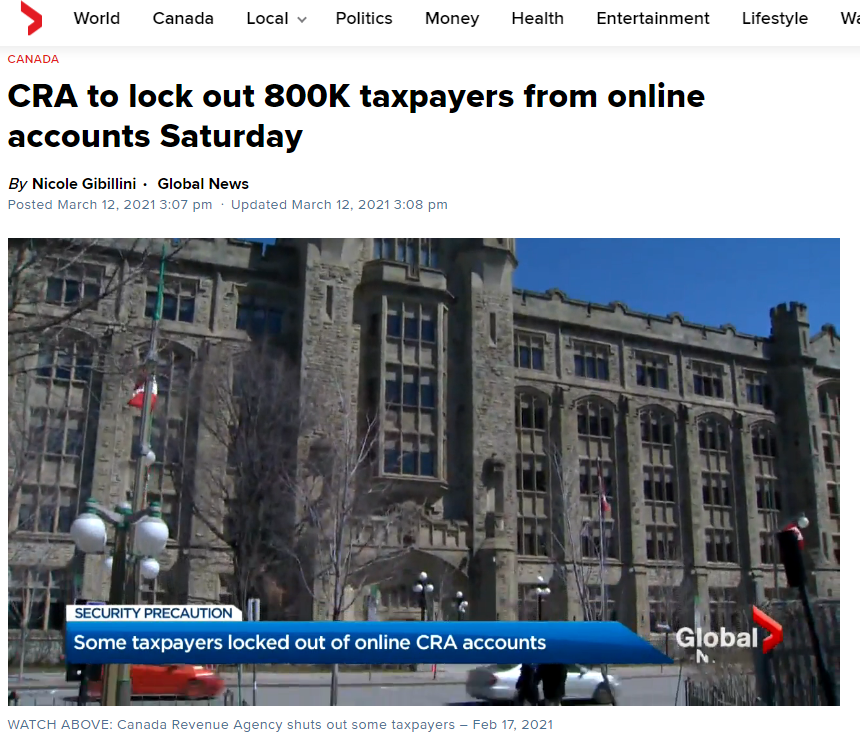Viewport: 860px width, 745px height.
Task: Navigate to the Entertainment section
Action: click(x=653, y=18)
